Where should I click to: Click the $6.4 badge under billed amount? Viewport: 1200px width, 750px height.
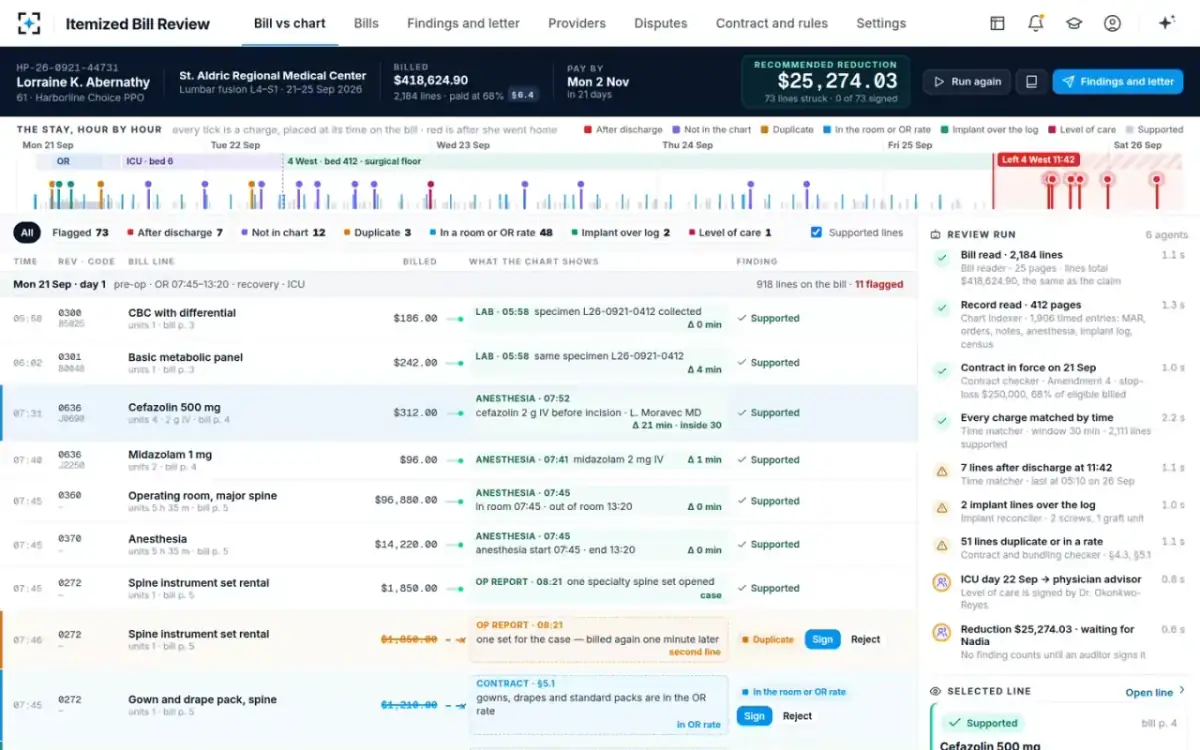coord(523,95)
